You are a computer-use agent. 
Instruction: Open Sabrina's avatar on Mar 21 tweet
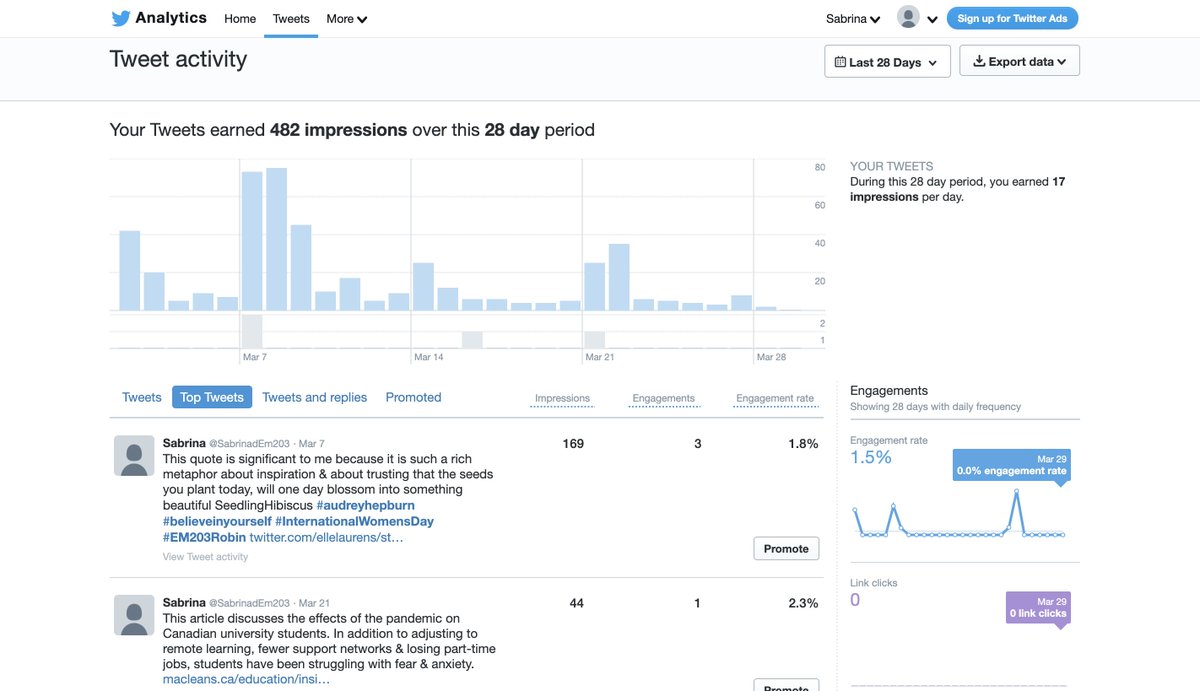click(134, 615)
